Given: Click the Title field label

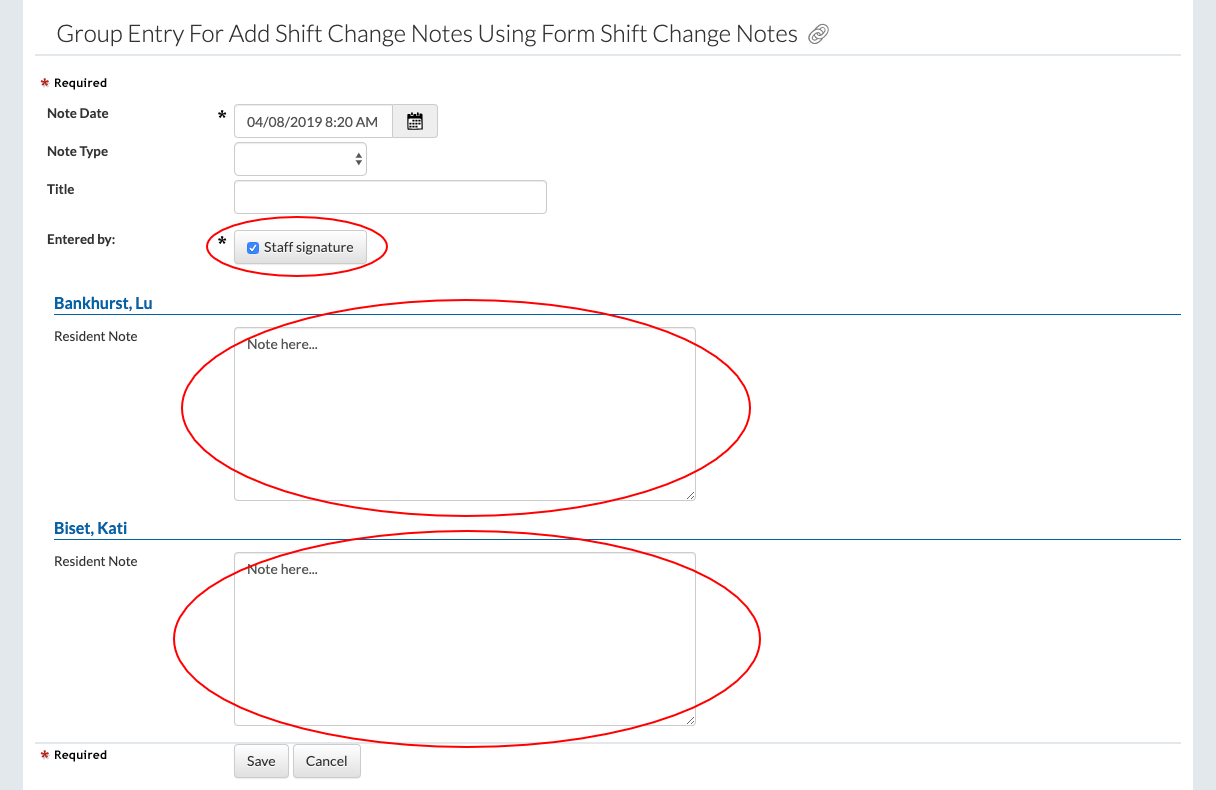Looking at the screenshot, I should click(61, 189).
